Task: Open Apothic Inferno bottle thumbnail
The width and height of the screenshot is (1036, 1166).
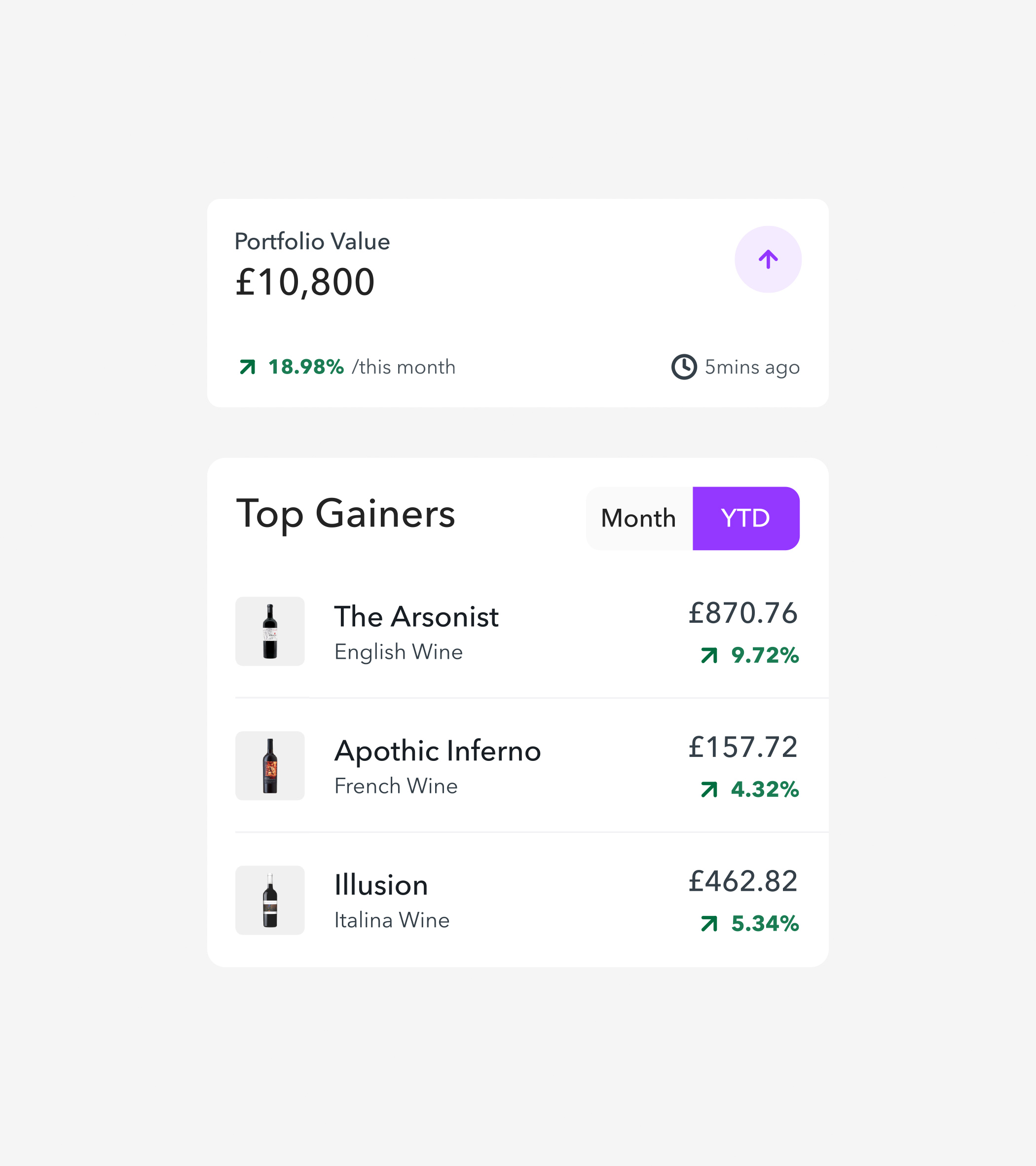Action: point(270,765)
